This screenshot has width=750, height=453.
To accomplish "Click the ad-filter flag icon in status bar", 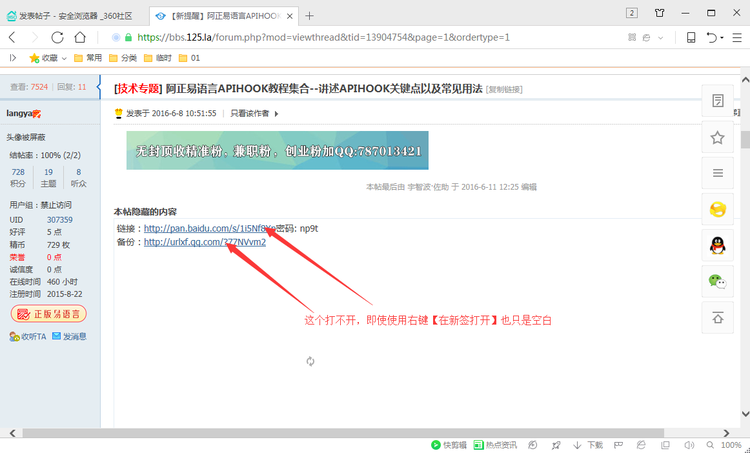I will 618,445.
